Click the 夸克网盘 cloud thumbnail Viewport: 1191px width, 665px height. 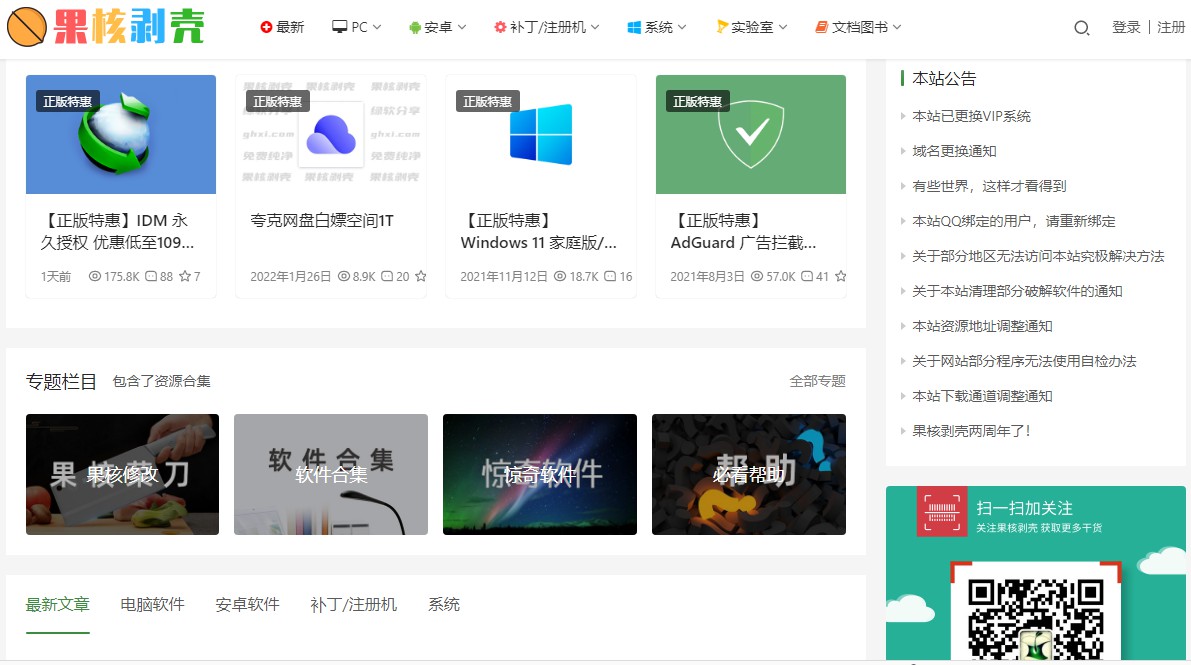pos(330,135)
